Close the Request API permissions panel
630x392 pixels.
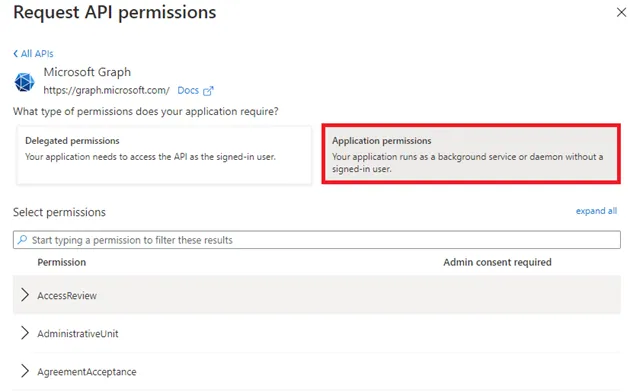[621, 12]
